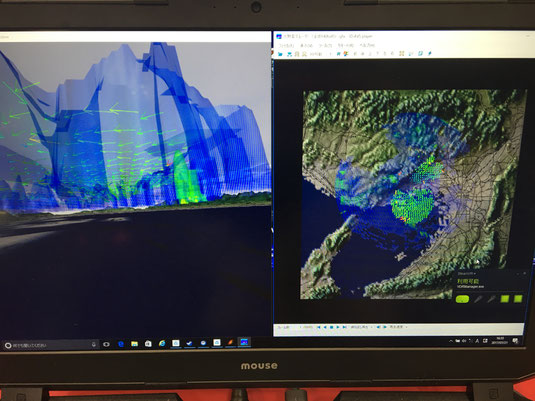This screenshot has width=535, height=401.
Task: Show hidden system tray icons chevron
Action: (451, 341)
